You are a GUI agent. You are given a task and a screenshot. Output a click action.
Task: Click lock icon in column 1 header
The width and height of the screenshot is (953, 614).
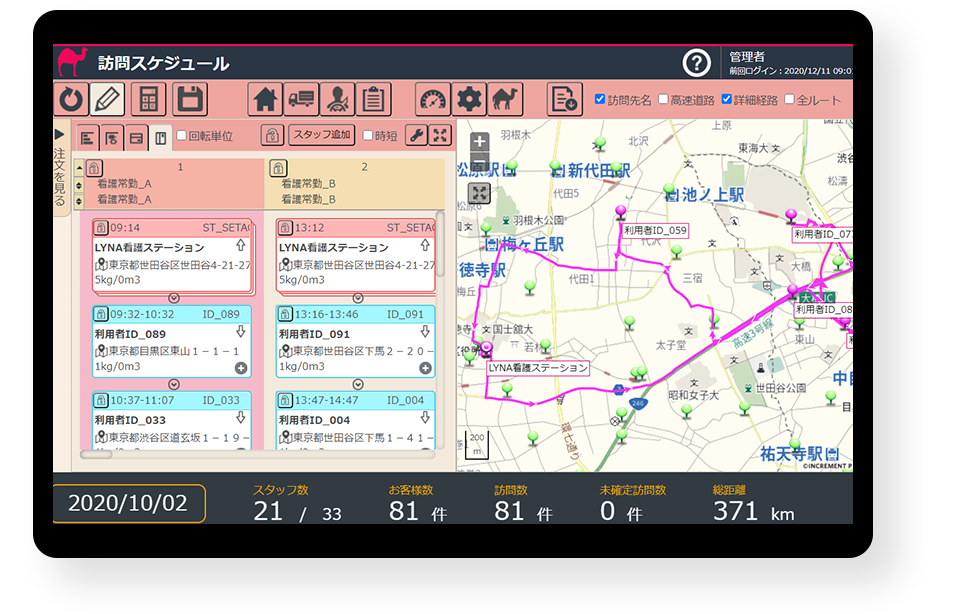[x=94, y=168]
